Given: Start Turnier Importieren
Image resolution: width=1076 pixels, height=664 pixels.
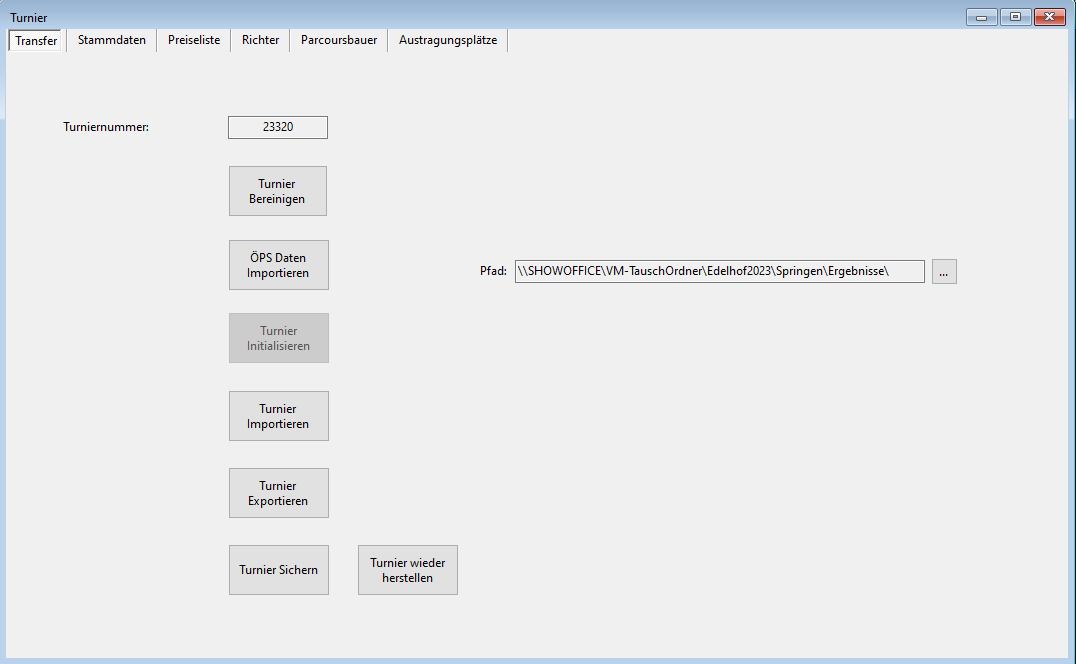Looking at the screenshot, I should 278,416.
